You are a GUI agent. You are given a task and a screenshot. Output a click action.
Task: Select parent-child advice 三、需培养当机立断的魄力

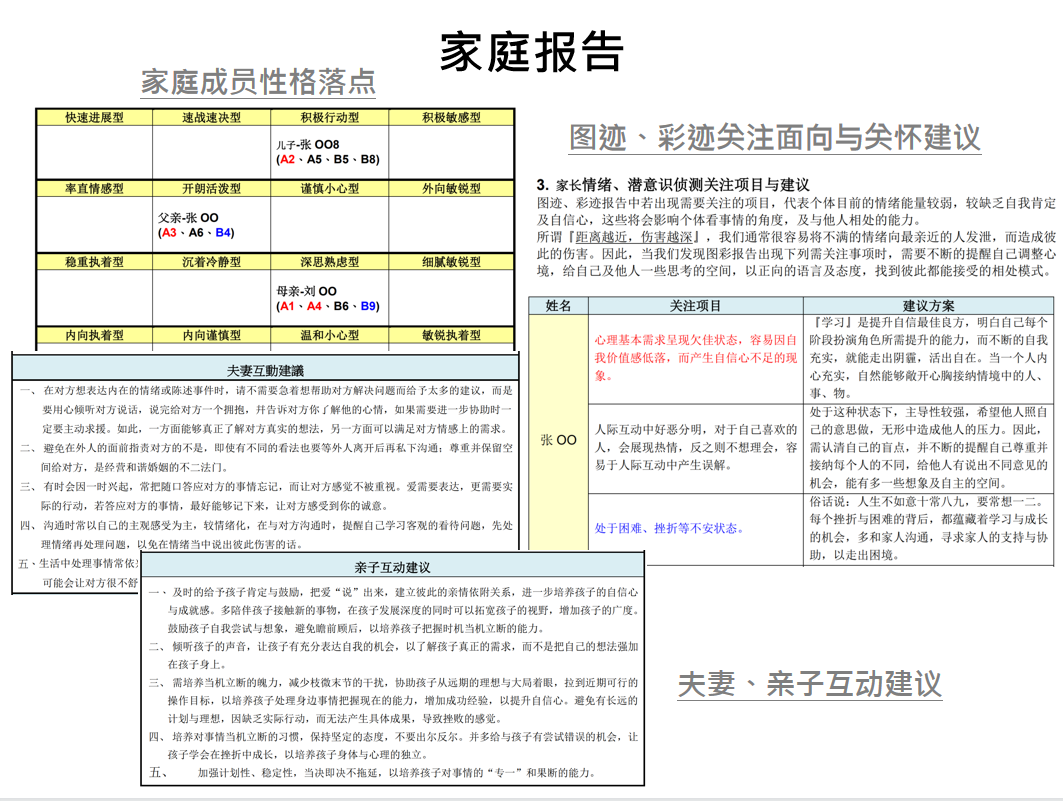click(x=393, y=700)
